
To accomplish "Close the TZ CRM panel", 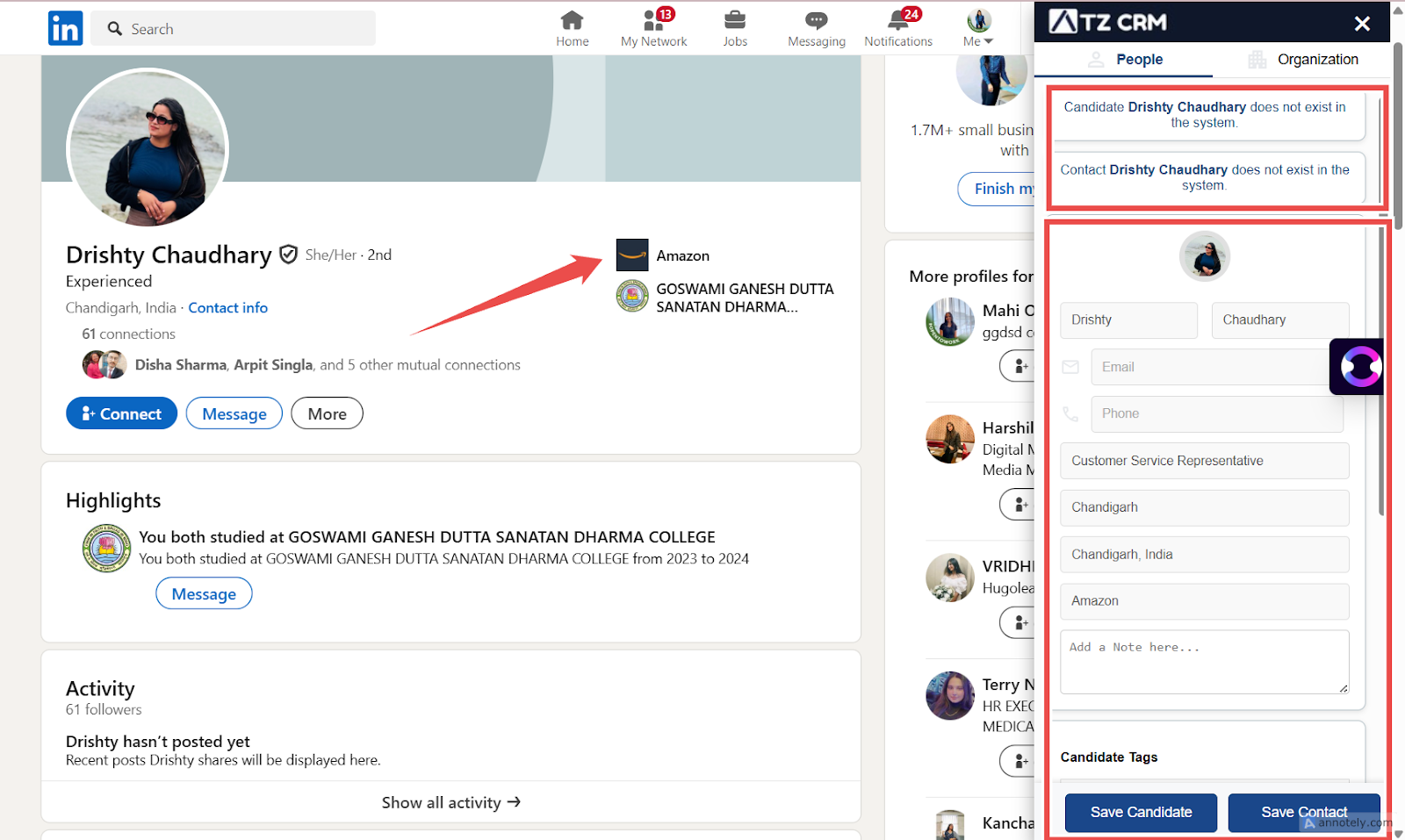I will (x=1362, y=24).
